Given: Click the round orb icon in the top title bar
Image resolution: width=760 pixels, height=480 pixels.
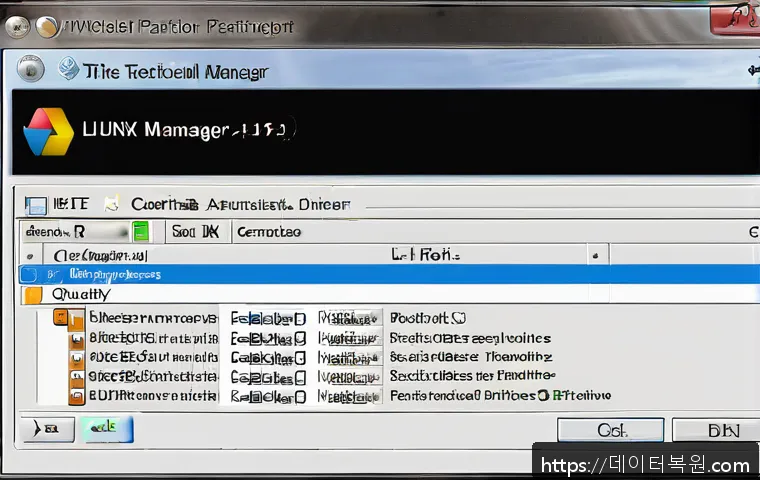Looking at the screenshot, I should tap(47, 25).
